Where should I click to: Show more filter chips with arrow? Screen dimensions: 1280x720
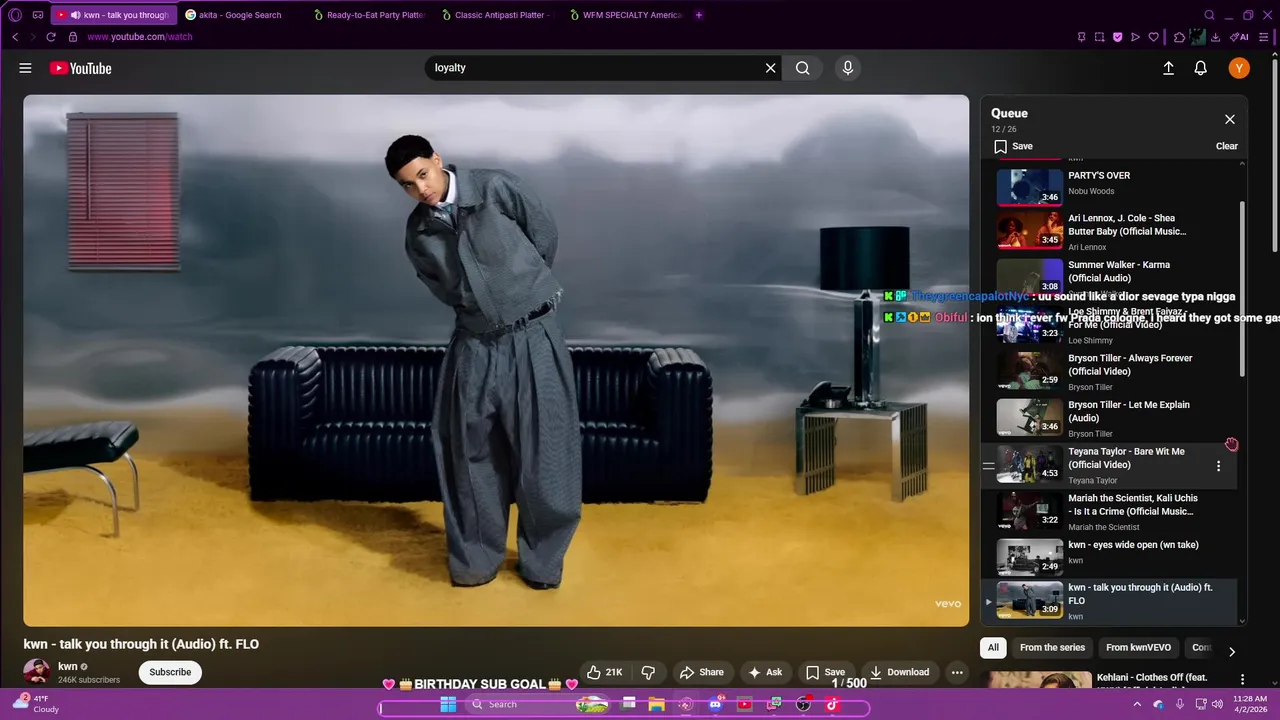click(1232, 651)
